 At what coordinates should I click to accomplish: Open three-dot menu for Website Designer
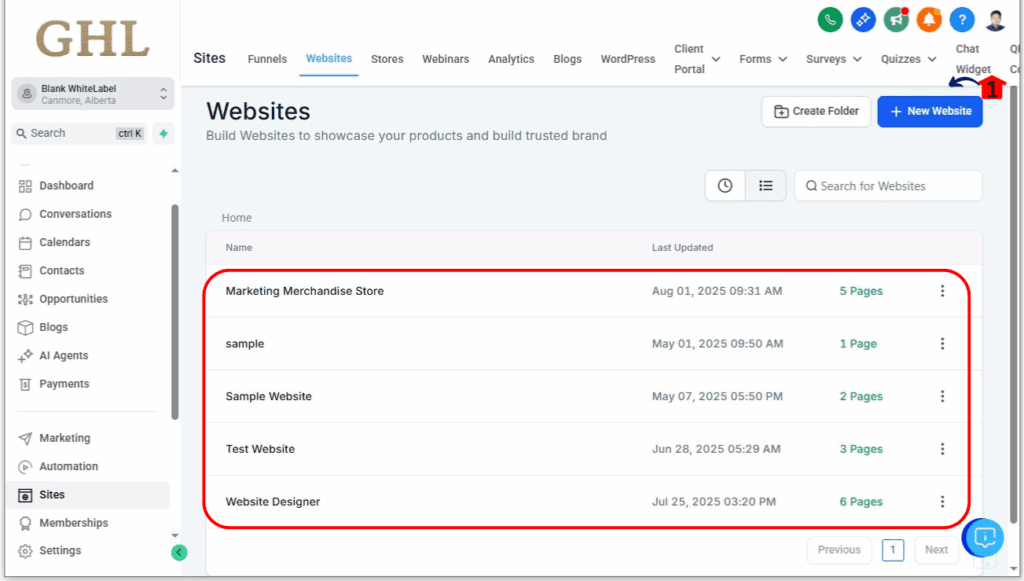pyautogui.click(x=942, y=501)
